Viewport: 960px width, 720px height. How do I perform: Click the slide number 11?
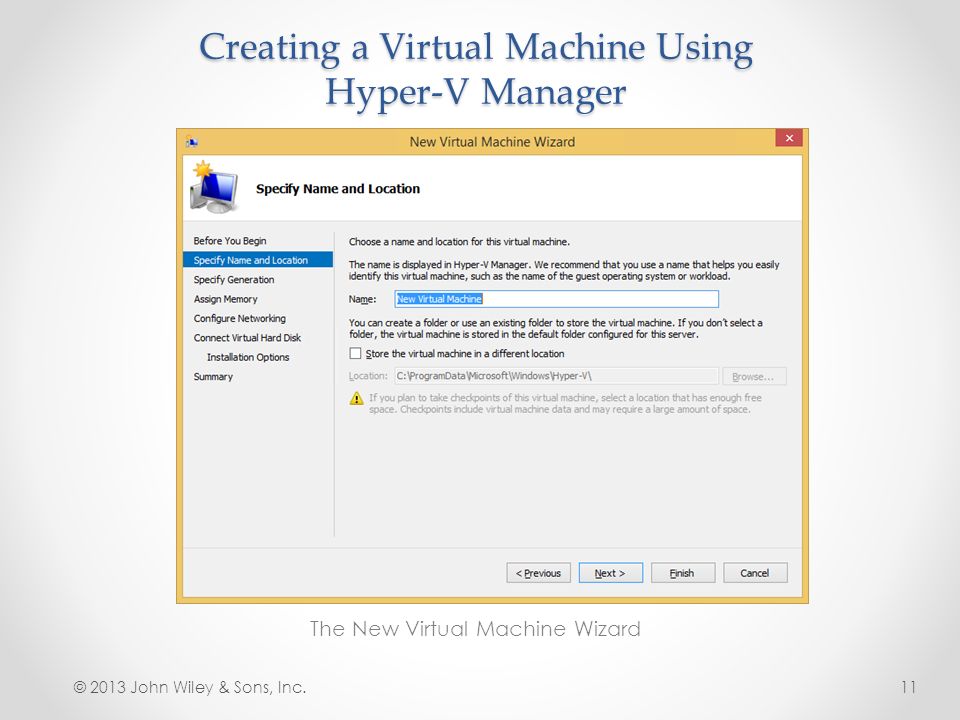point(909,688)
